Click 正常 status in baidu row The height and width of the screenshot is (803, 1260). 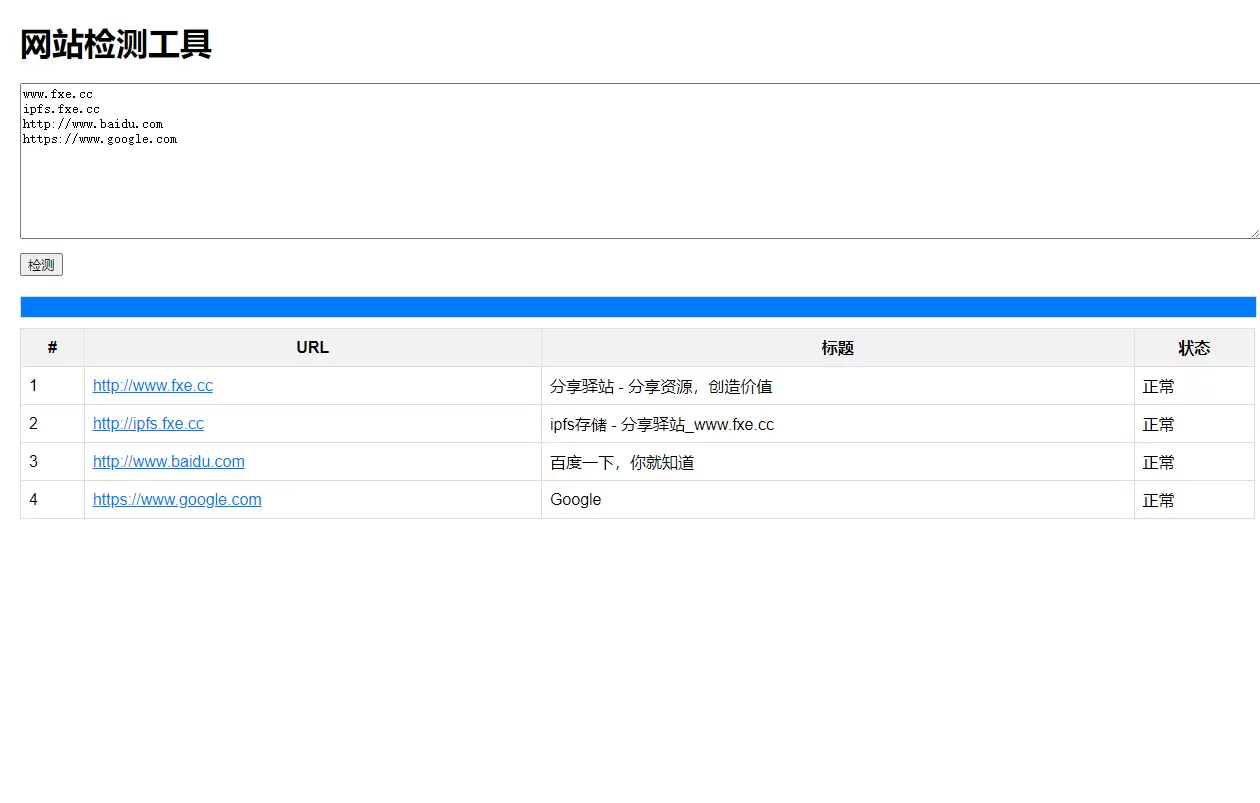pos(1159,462)
